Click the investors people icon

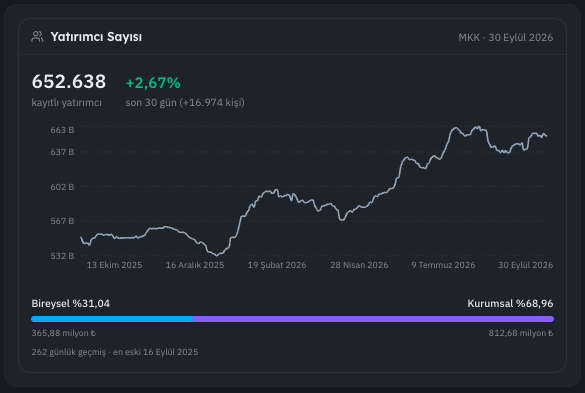[x=37, y=37]
